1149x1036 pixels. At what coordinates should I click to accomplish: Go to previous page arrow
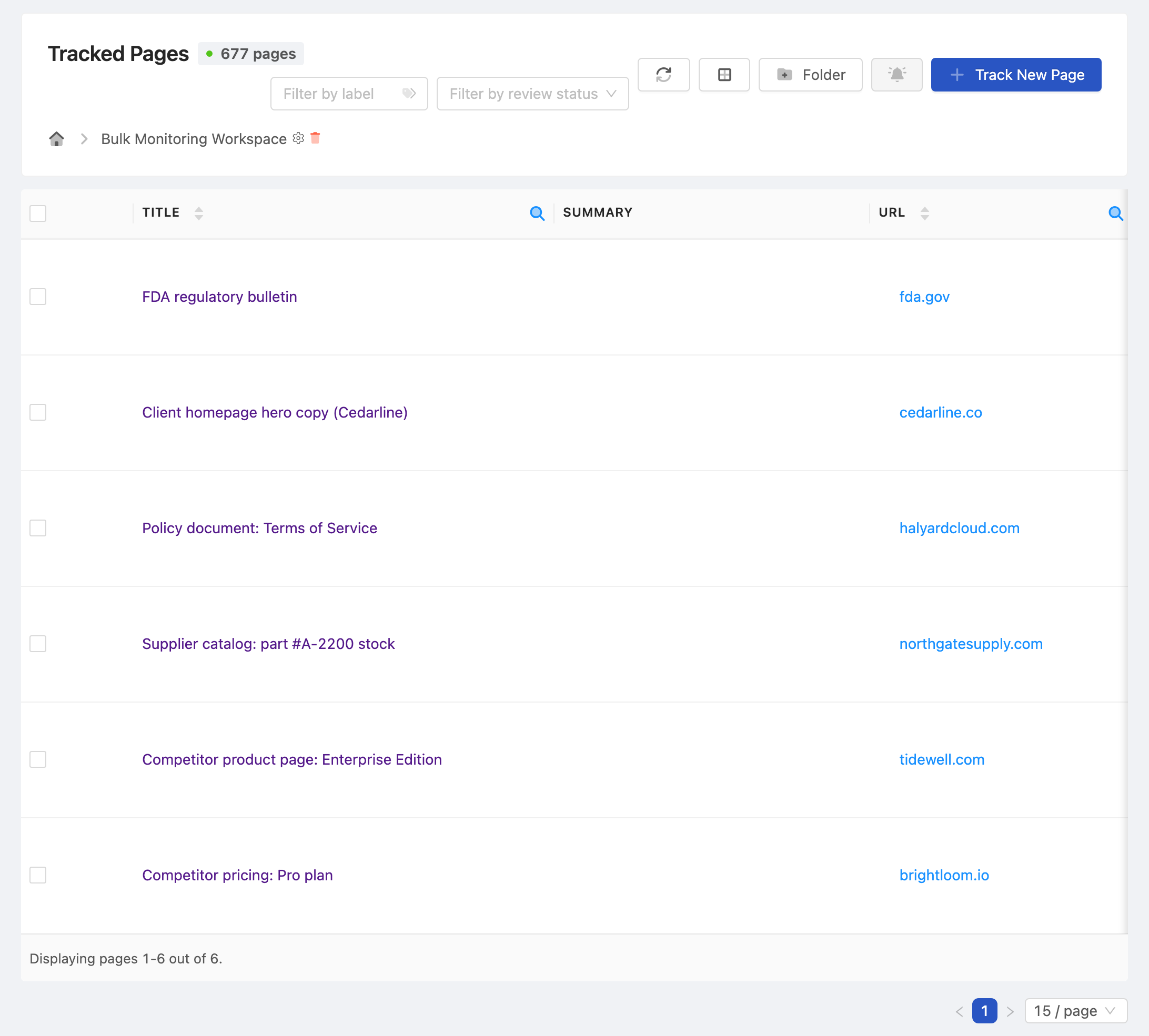(960, 1011)
